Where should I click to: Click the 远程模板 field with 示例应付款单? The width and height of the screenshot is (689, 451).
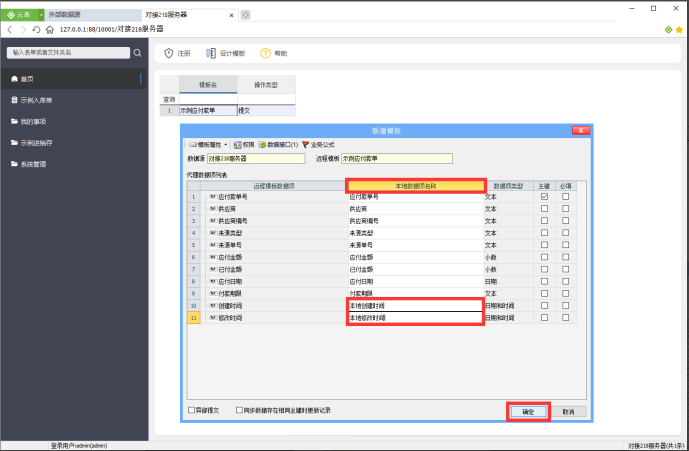(397, 158)
